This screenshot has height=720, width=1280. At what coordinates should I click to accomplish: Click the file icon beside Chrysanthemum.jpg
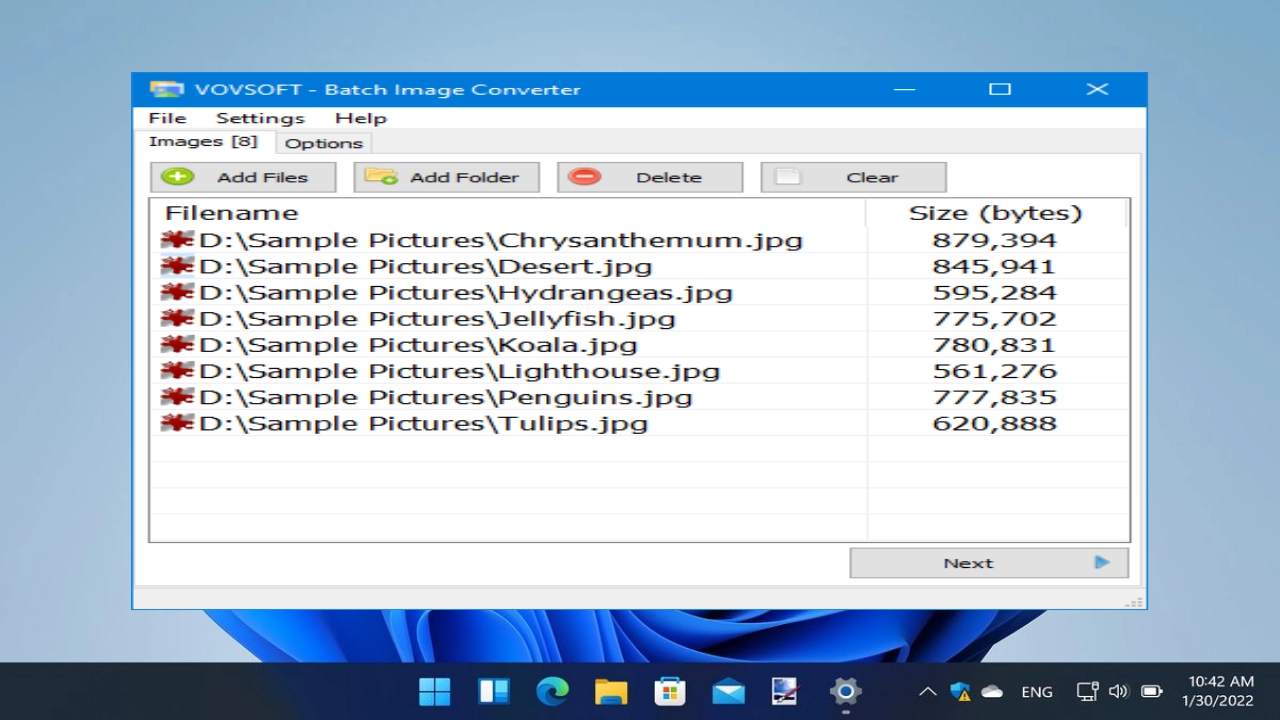pyautogui.click(x=177, y=239)
